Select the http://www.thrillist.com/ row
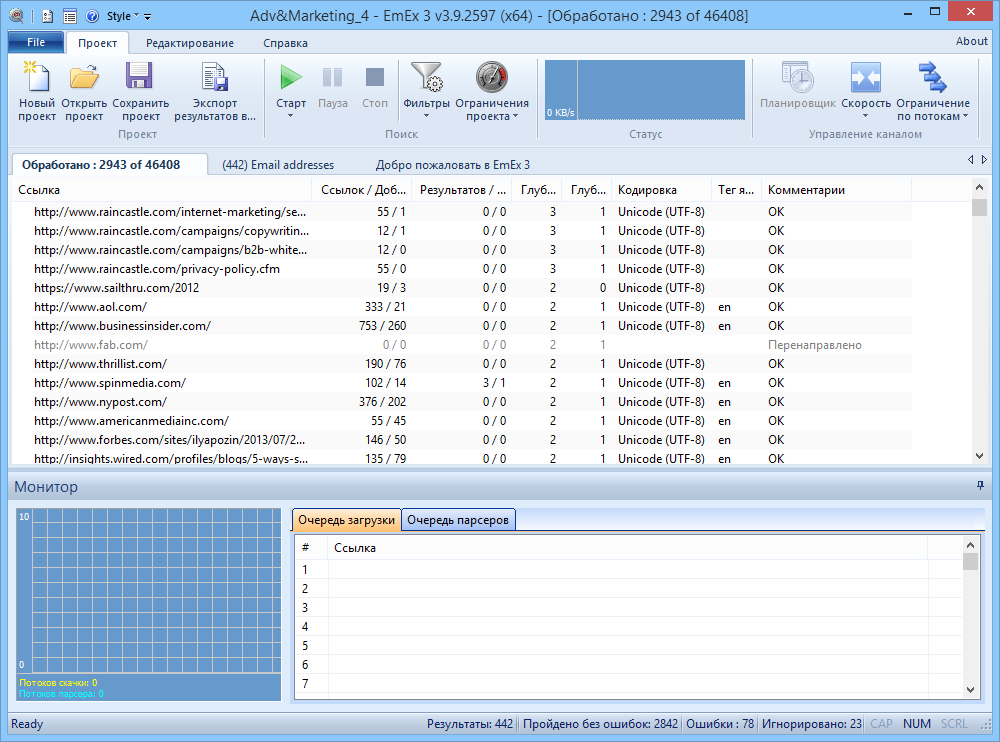 tap(462, 364)
